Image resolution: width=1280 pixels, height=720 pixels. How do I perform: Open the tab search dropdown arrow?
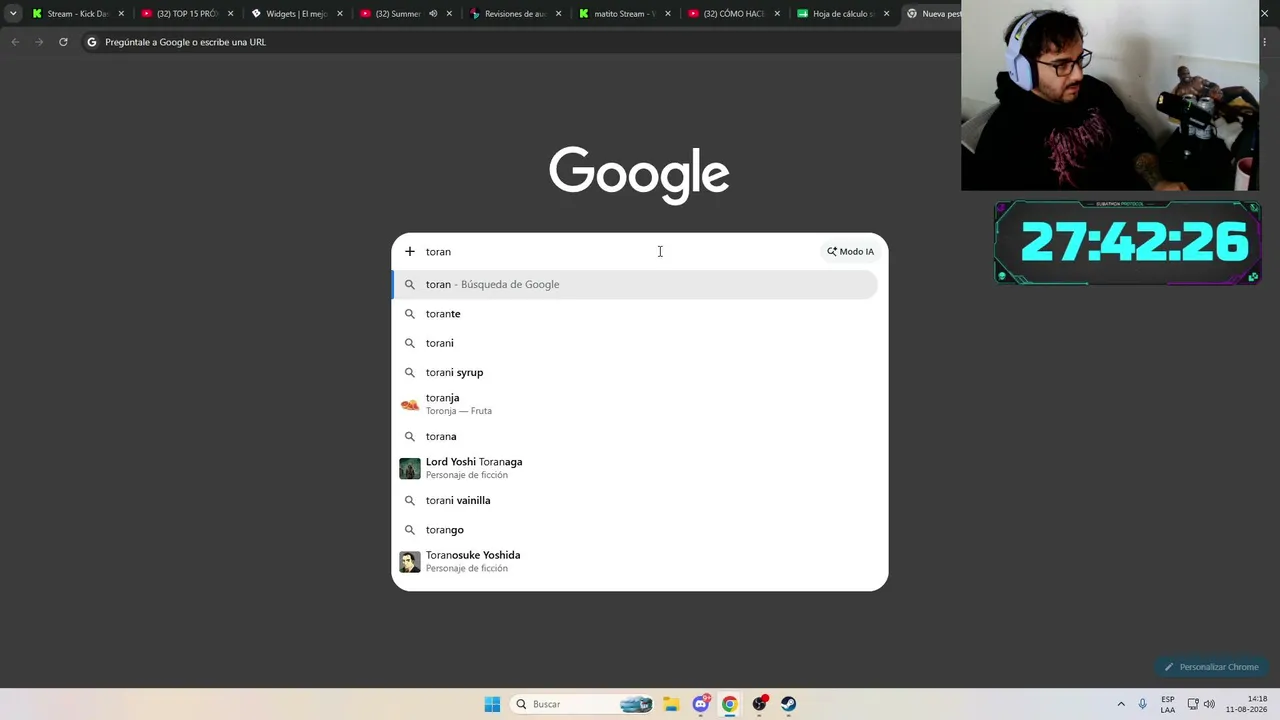13,14
